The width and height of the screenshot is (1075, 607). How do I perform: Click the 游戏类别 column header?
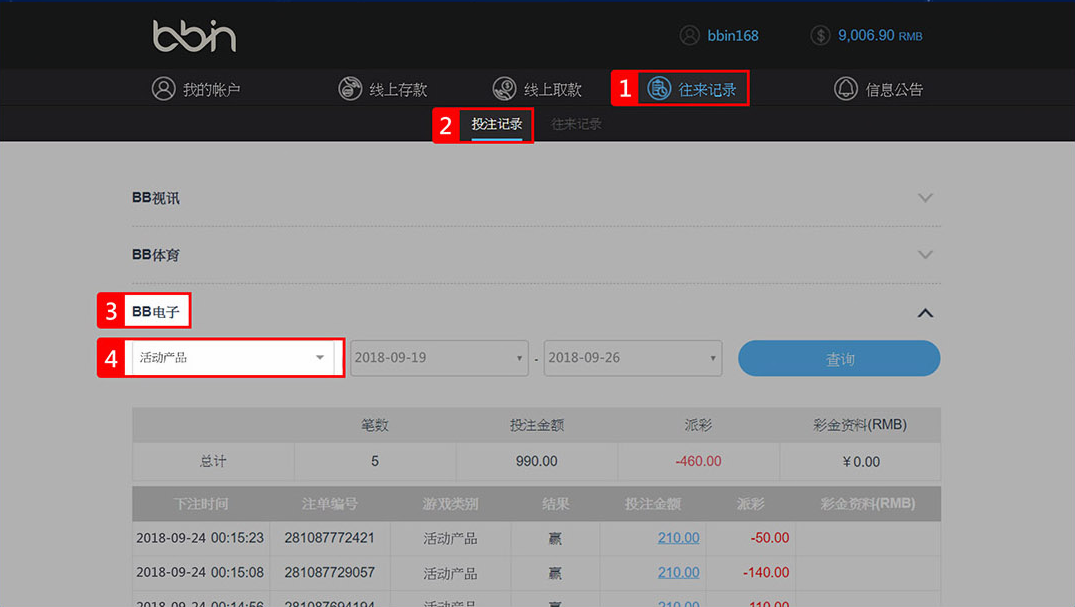[450, 504]
